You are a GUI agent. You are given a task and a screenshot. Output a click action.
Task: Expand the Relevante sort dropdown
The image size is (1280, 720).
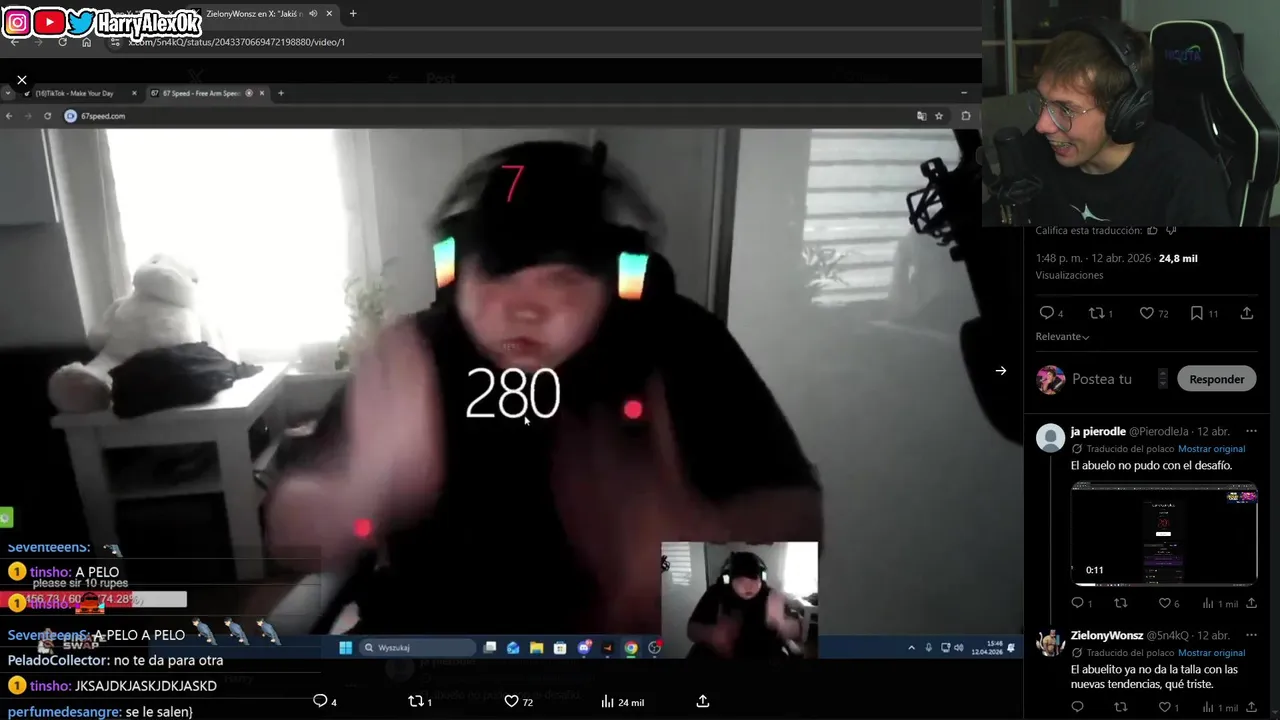(x=1062, y=337)
